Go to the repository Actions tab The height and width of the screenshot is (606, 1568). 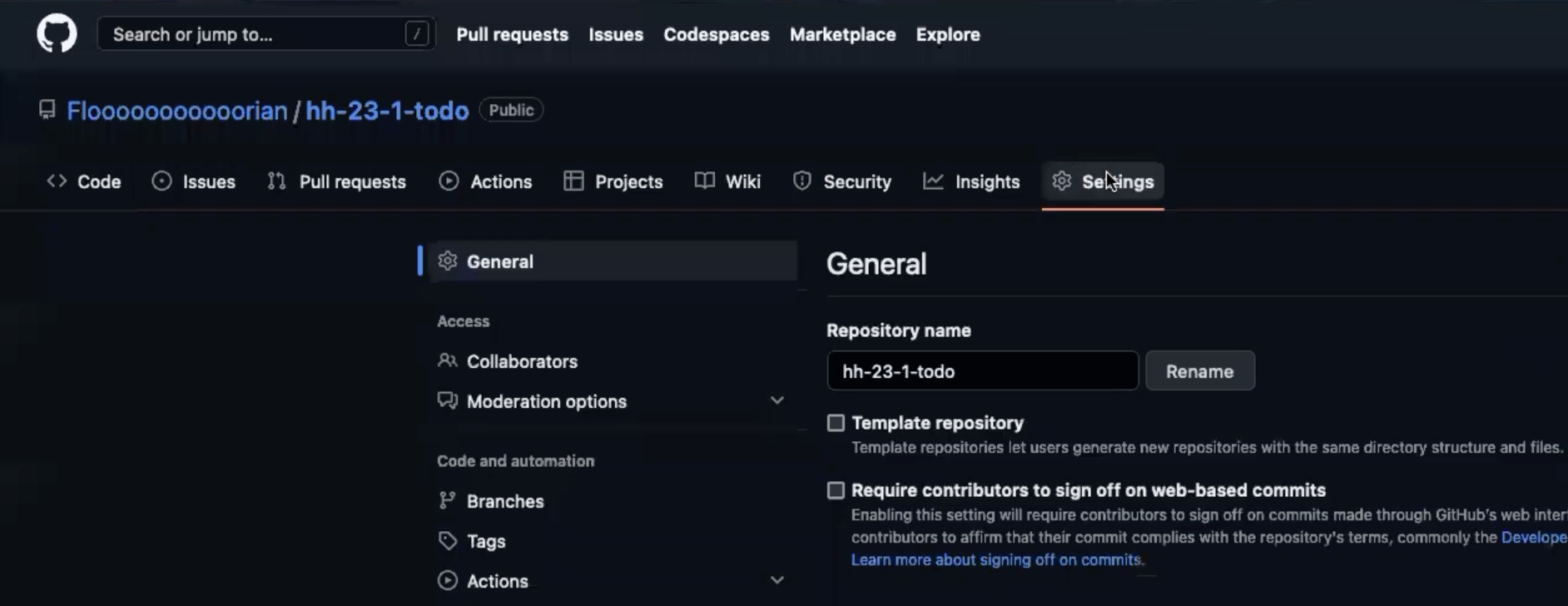[x=485, y=181]
